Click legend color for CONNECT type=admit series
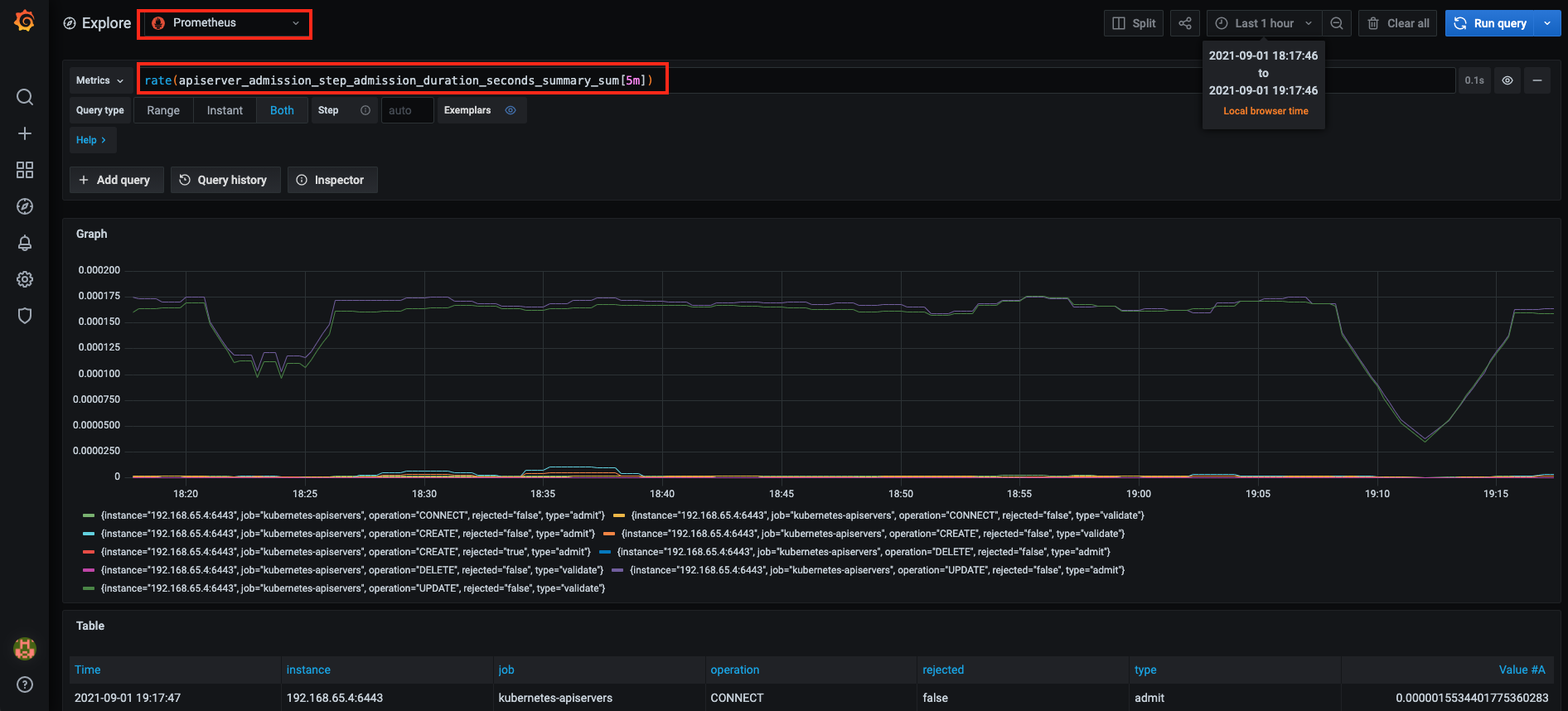This screenshot has width=1568, height=711. click(89, 515)
